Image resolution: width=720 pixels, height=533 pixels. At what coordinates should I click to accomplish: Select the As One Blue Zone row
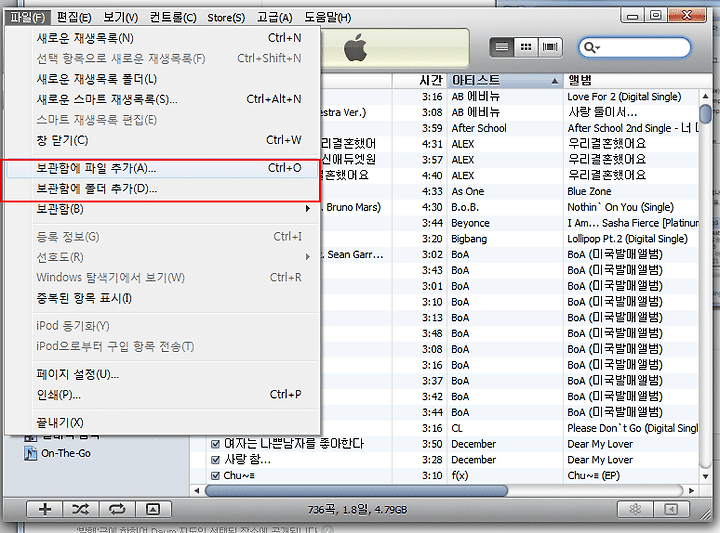click(510, 191)
